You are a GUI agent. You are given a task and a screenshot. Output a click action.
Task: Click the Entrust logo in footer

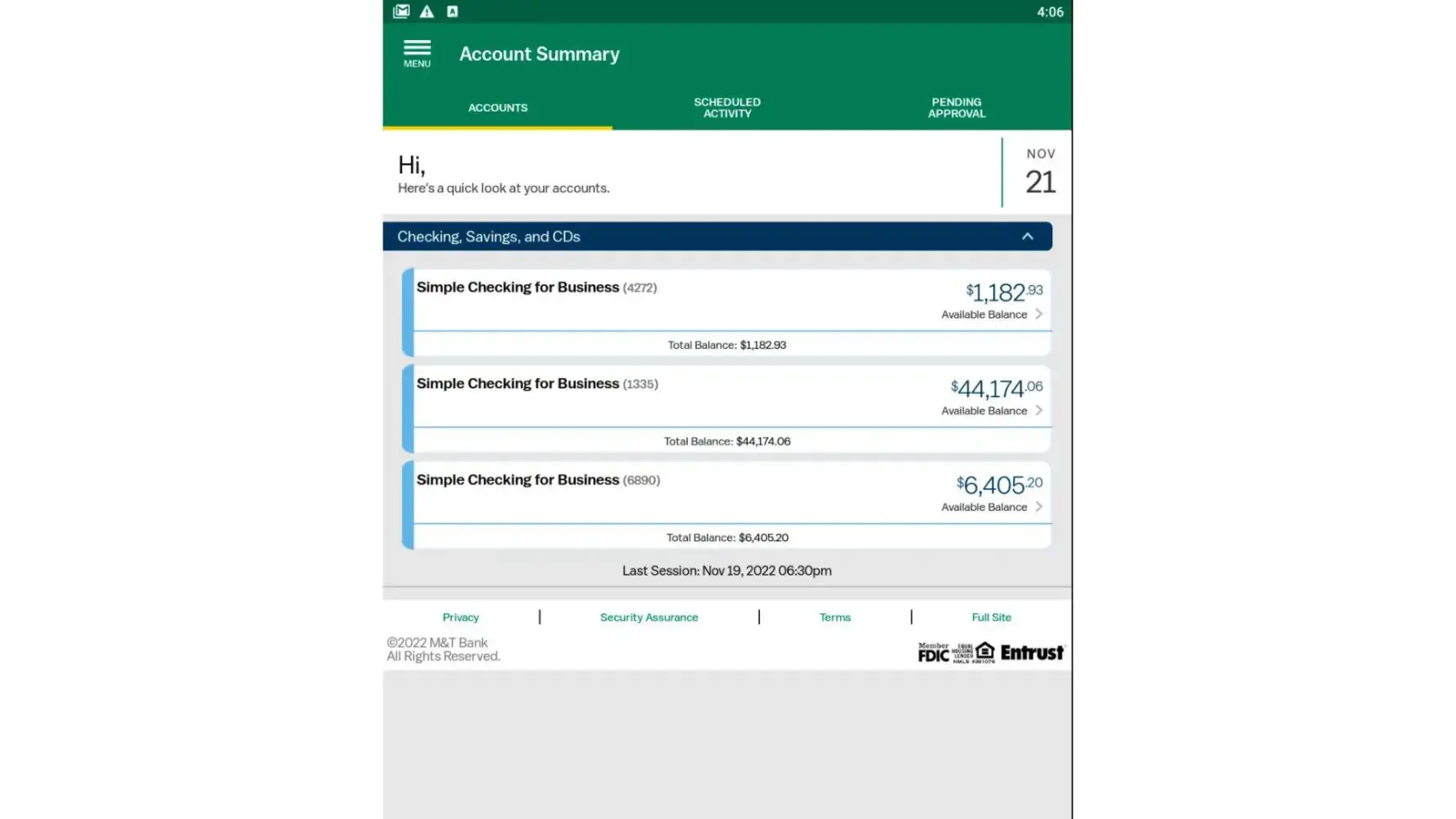pos(1031,653)
